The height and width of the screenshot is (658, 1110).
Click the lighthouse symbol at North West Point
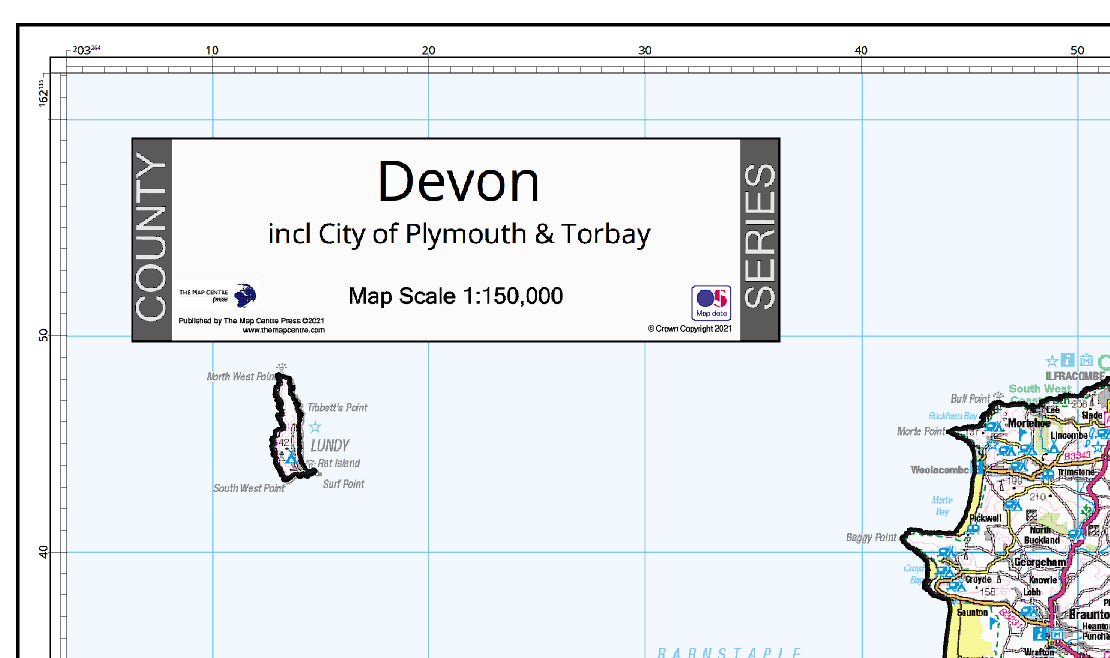point(282,367)
